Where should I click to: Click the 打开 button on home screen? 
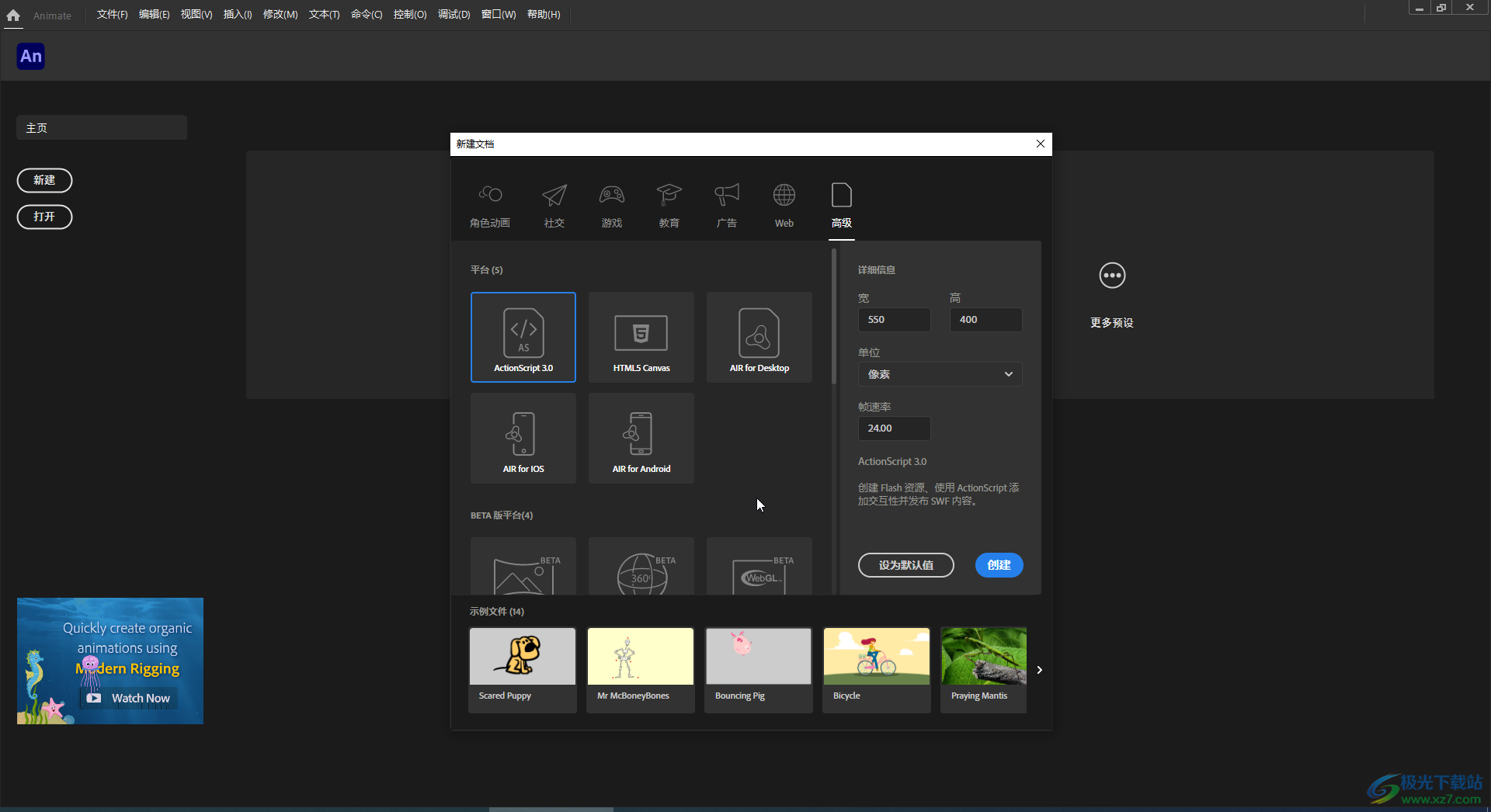(x=44, y=217)
